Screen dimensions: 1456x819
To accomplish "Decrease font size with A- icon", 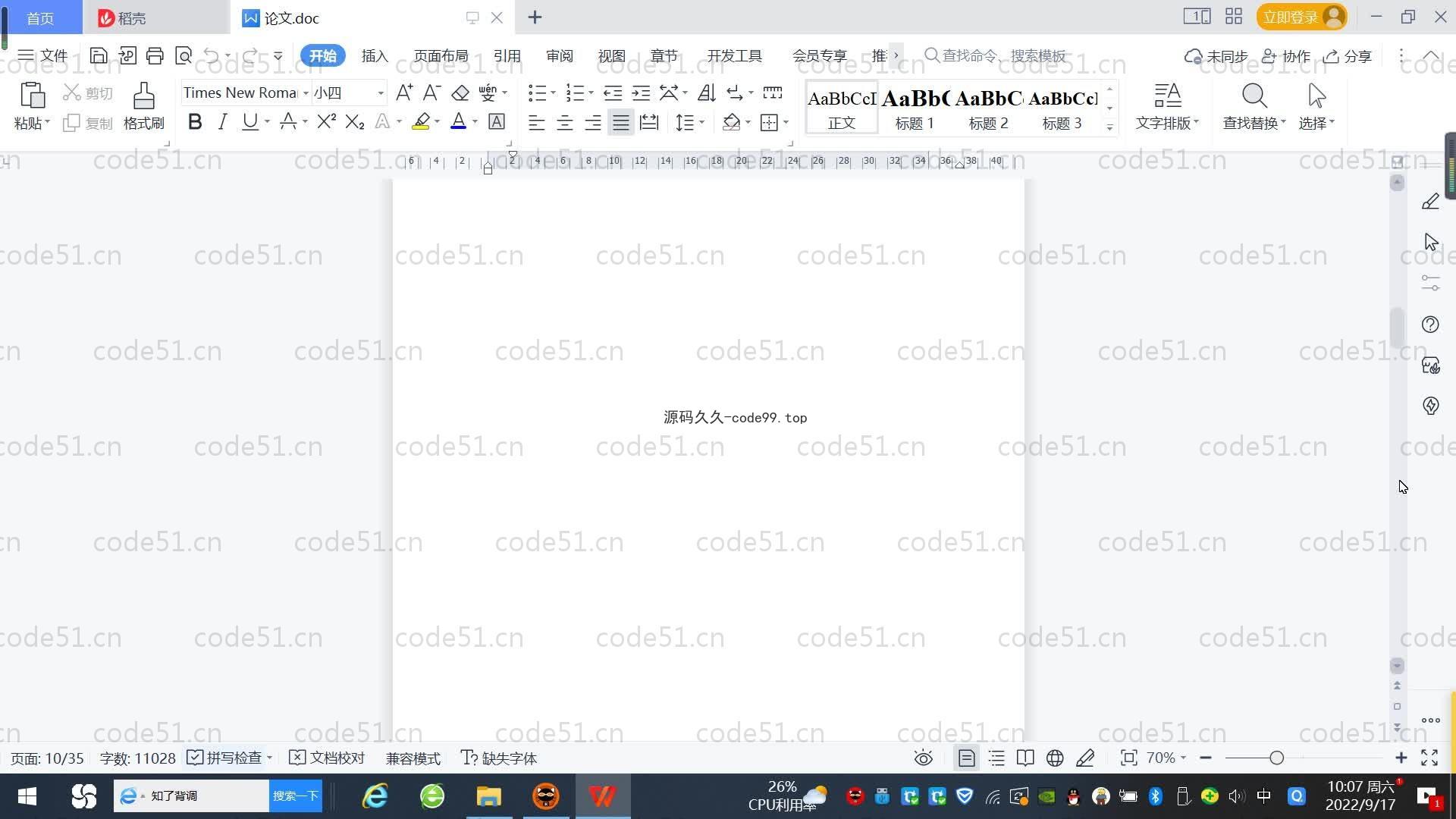I will (x=431, y=93).
